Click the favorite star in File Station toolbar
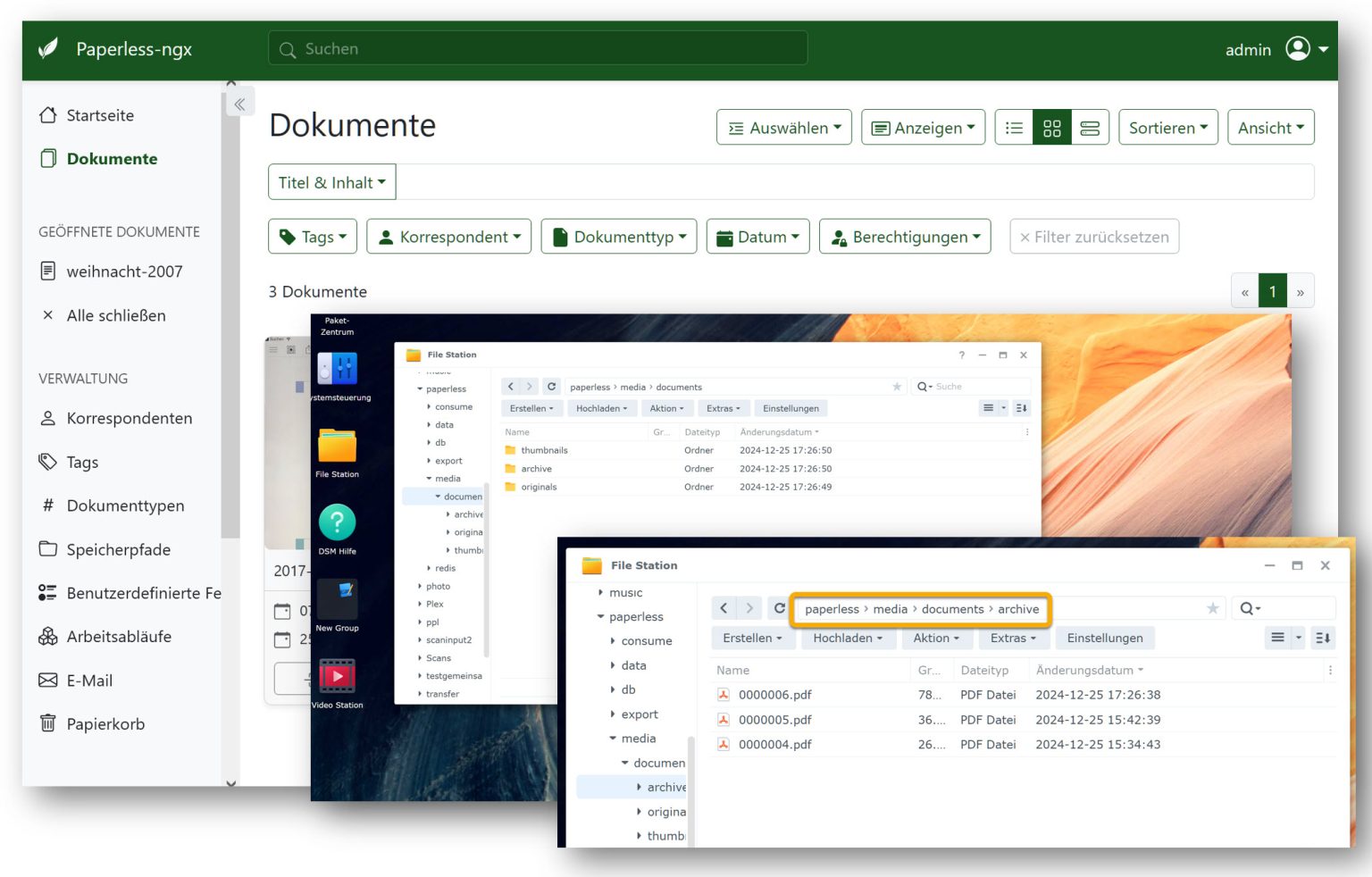 tap(1212, 608)
